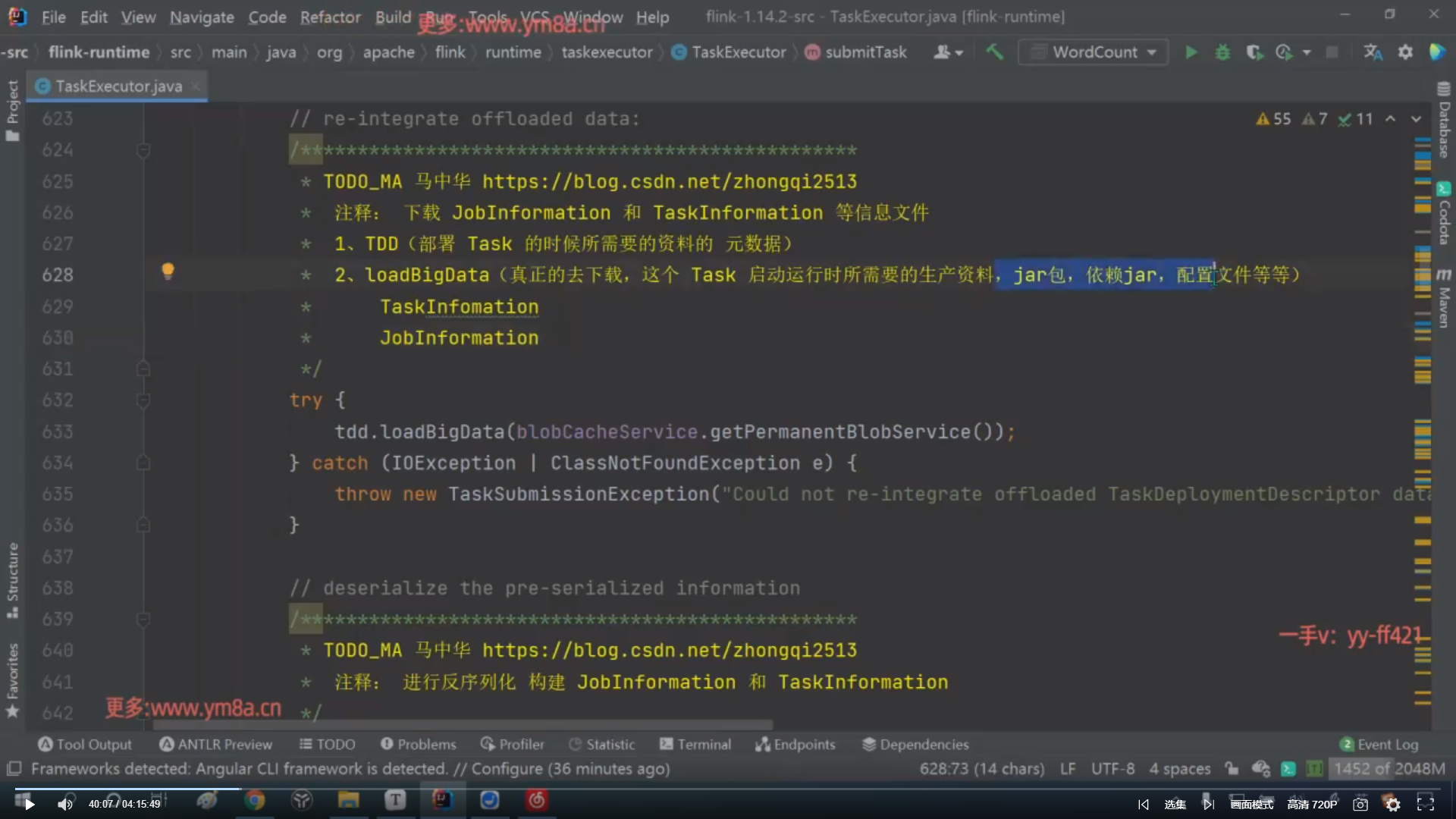Open the Profiler tool window
The width and height of the screenshot is (1456, 819).
513,744
